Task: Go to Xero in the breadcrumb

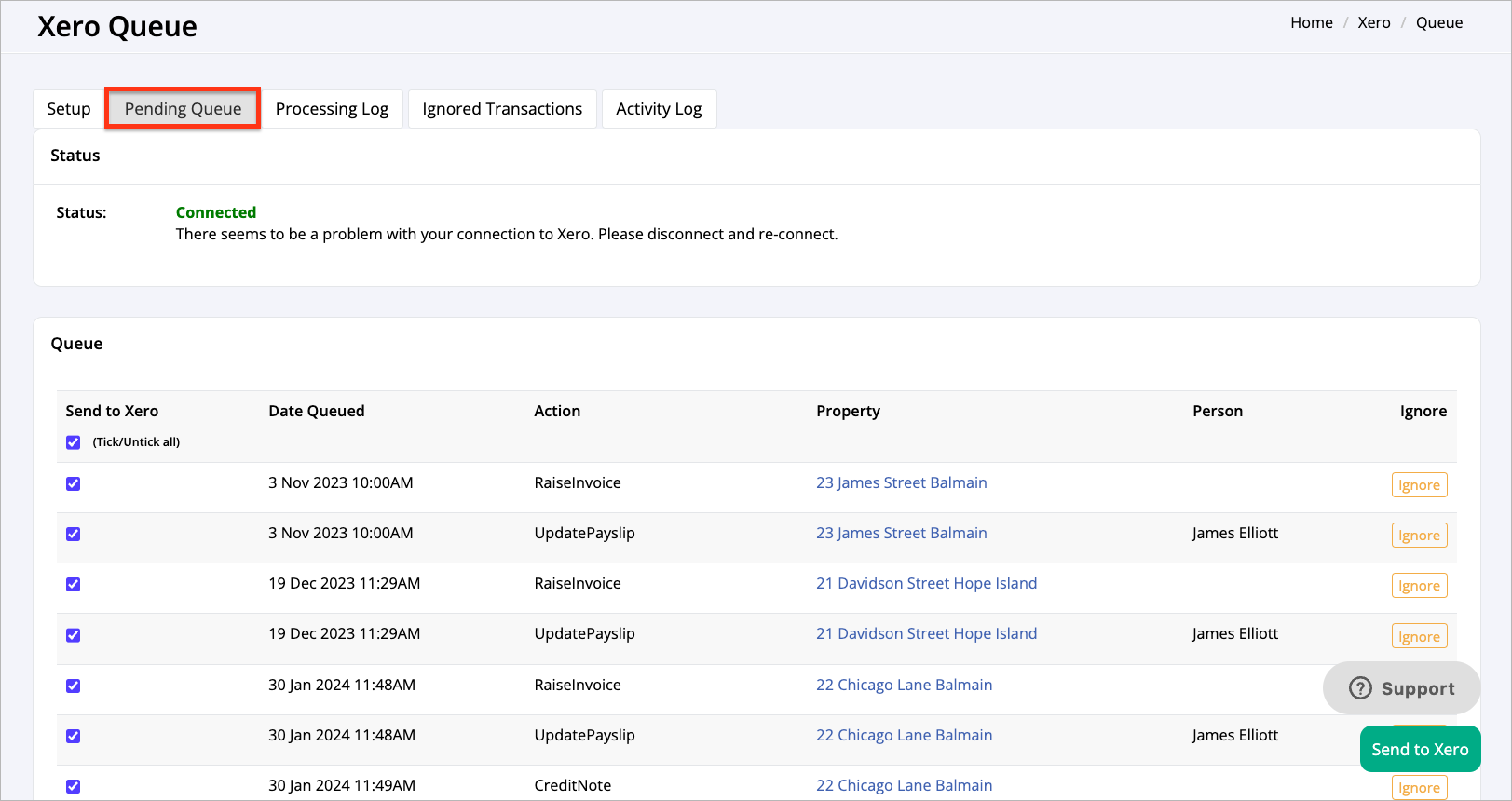Action: coord(1373,22)
